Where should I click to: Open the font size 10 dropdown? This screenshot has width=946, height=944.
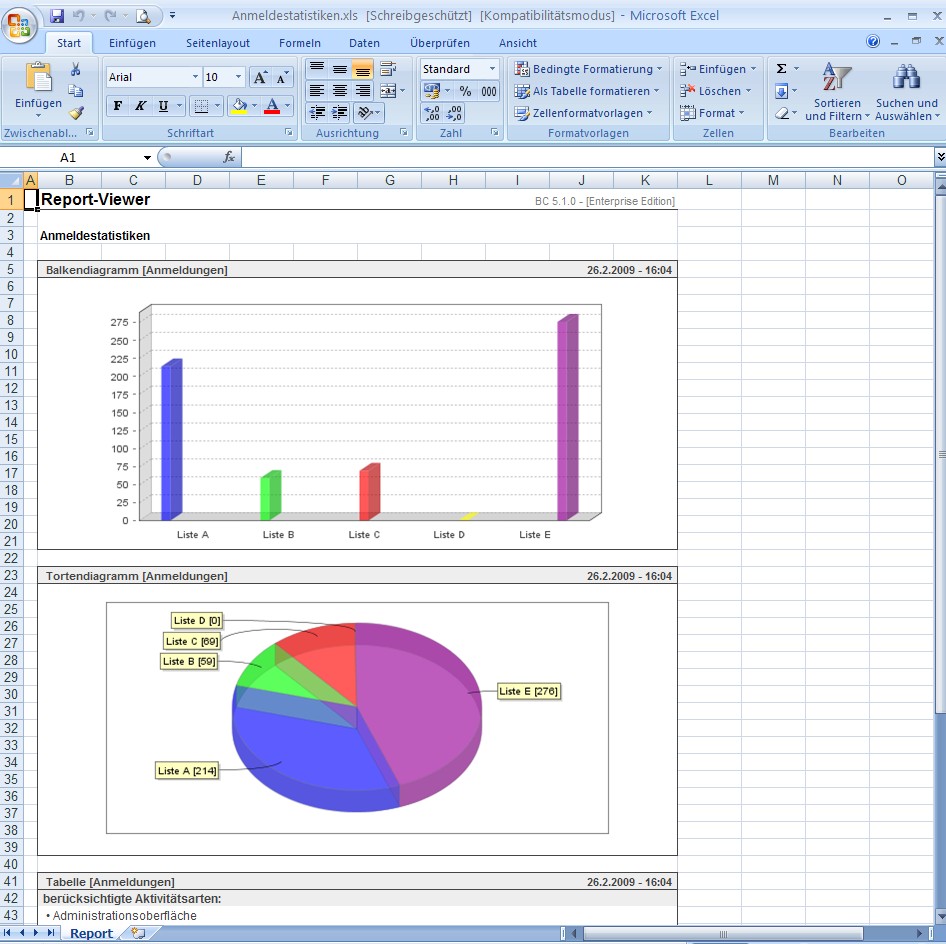click(238, 77)
